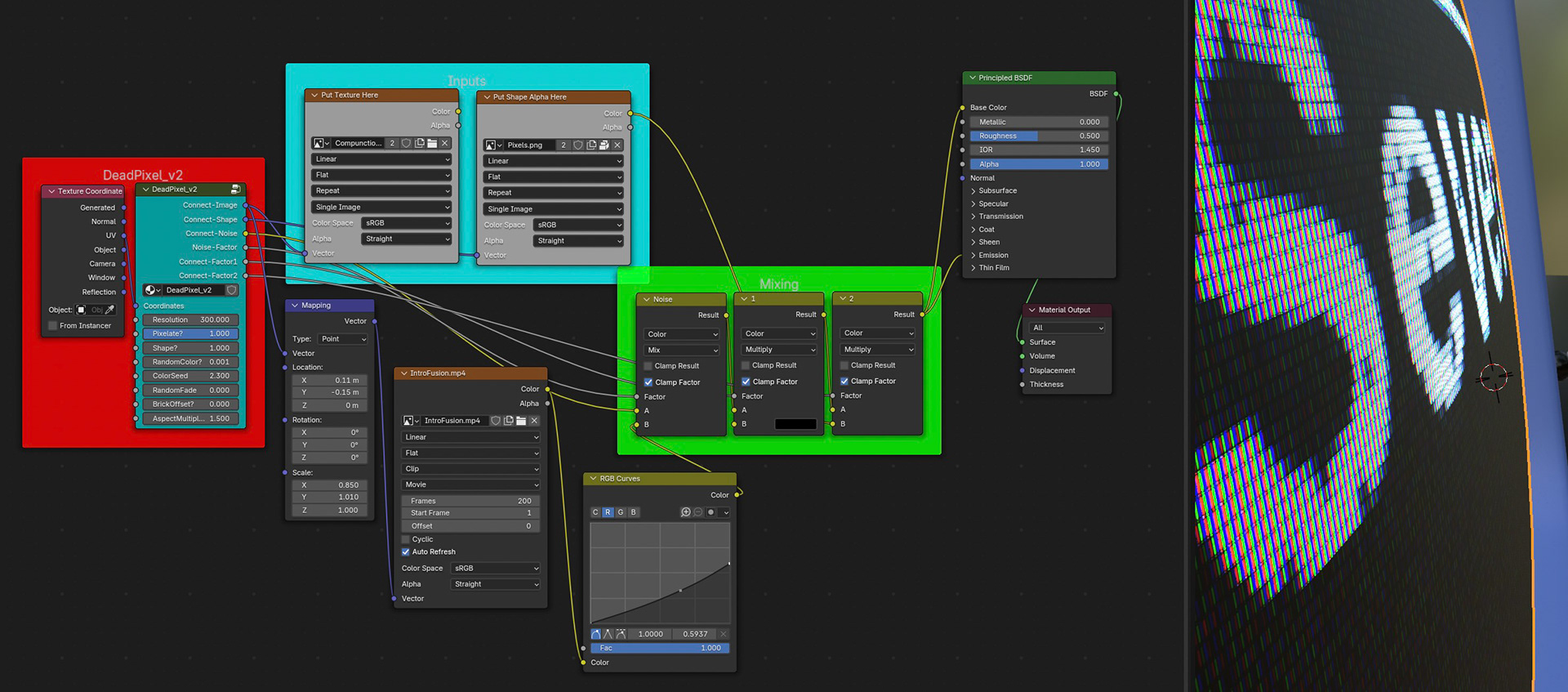Click the pack/unpack icon for Pixels.png
The width and height of the screenshot is (1568, 692).
pyautogui.click(x=604, y=145)
